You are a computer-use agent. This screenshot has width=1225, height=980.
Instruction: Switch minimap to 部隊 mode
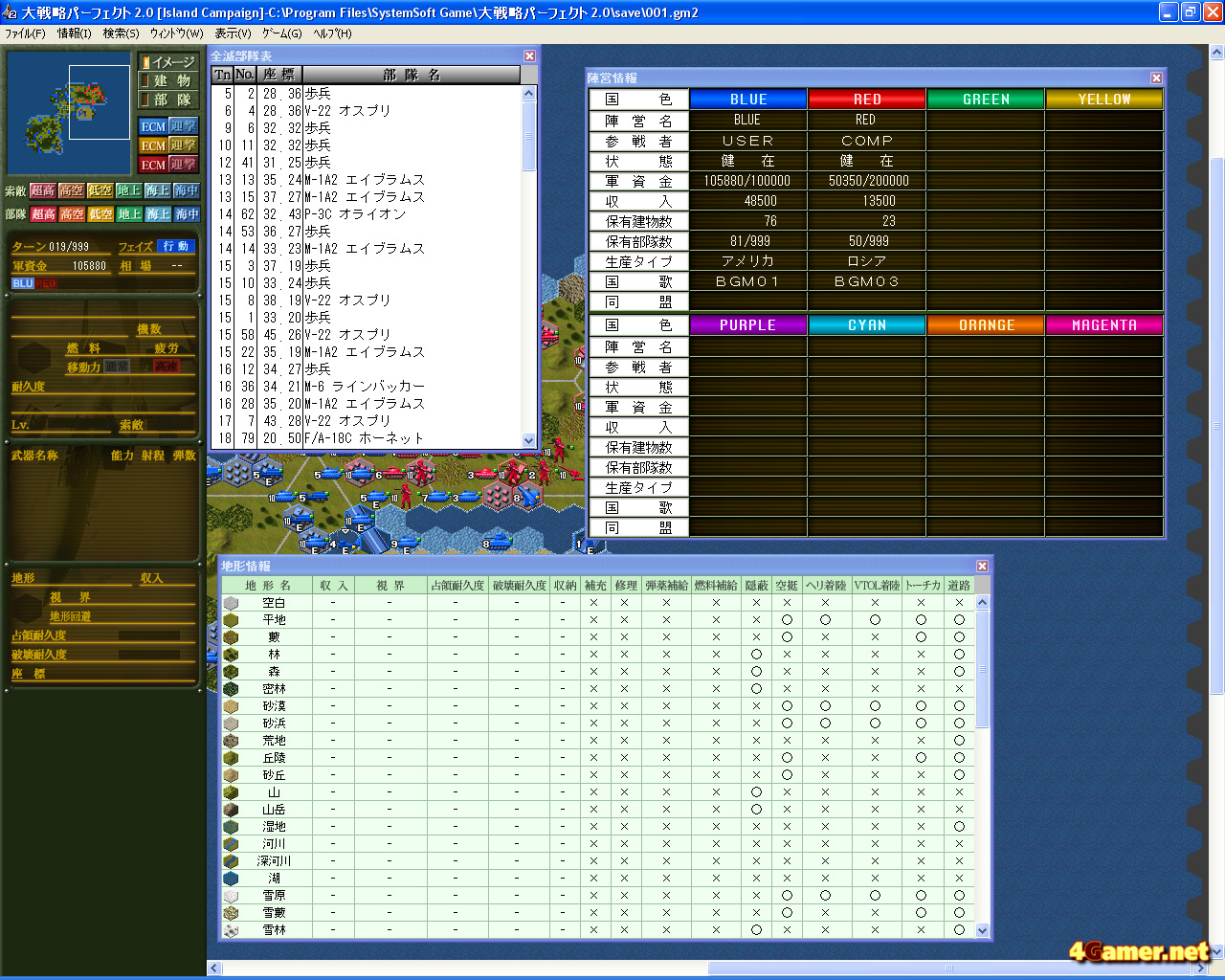click(167, 100)
